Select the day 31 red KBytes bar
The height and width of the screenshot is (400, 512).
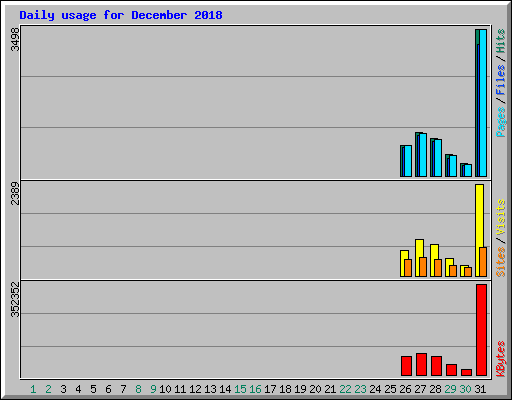pyautogui.click(x=481, y=330)
